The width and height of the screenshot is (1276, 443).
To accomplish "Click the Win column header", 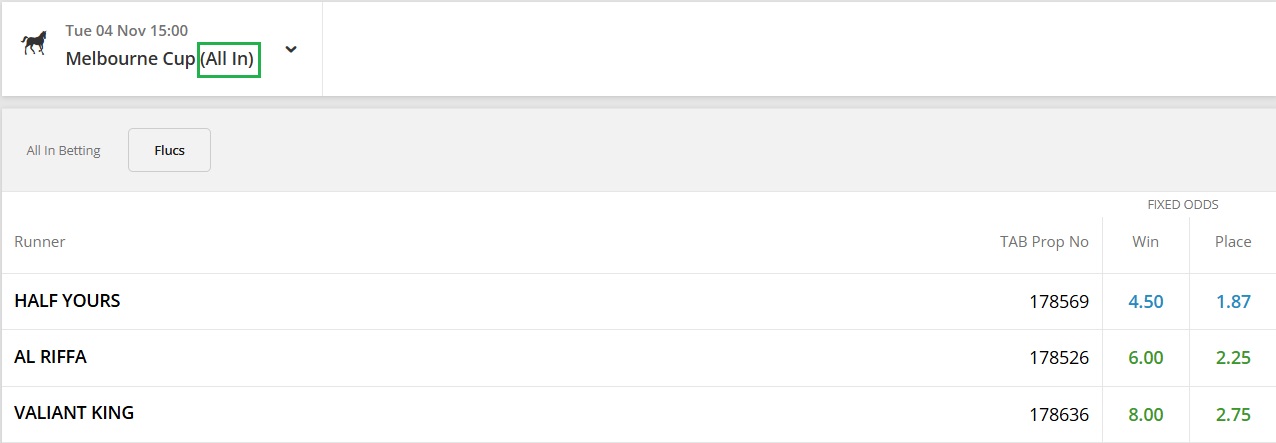I will pos(1146,241).
